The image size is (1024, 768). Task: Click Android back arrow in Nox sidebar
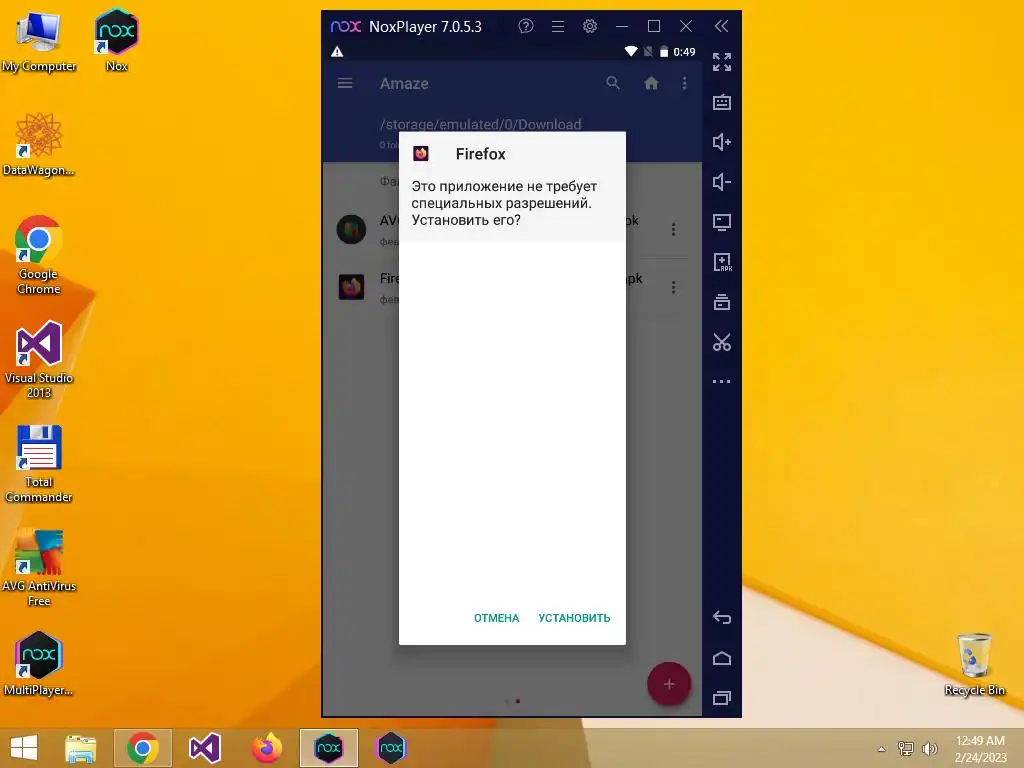pyautogui.click(x=722, y=617)
